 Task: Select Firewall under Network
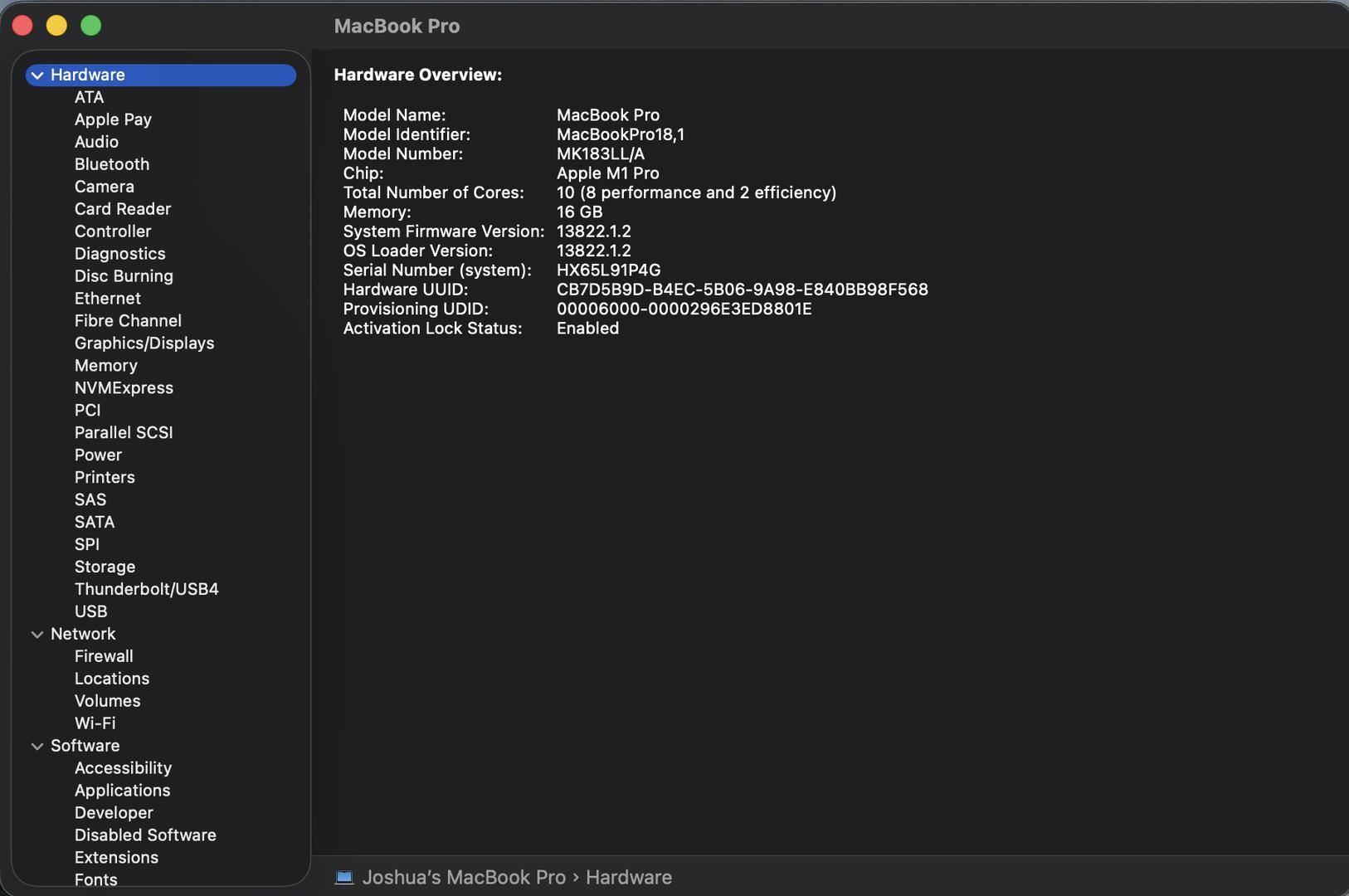point(104,656)
